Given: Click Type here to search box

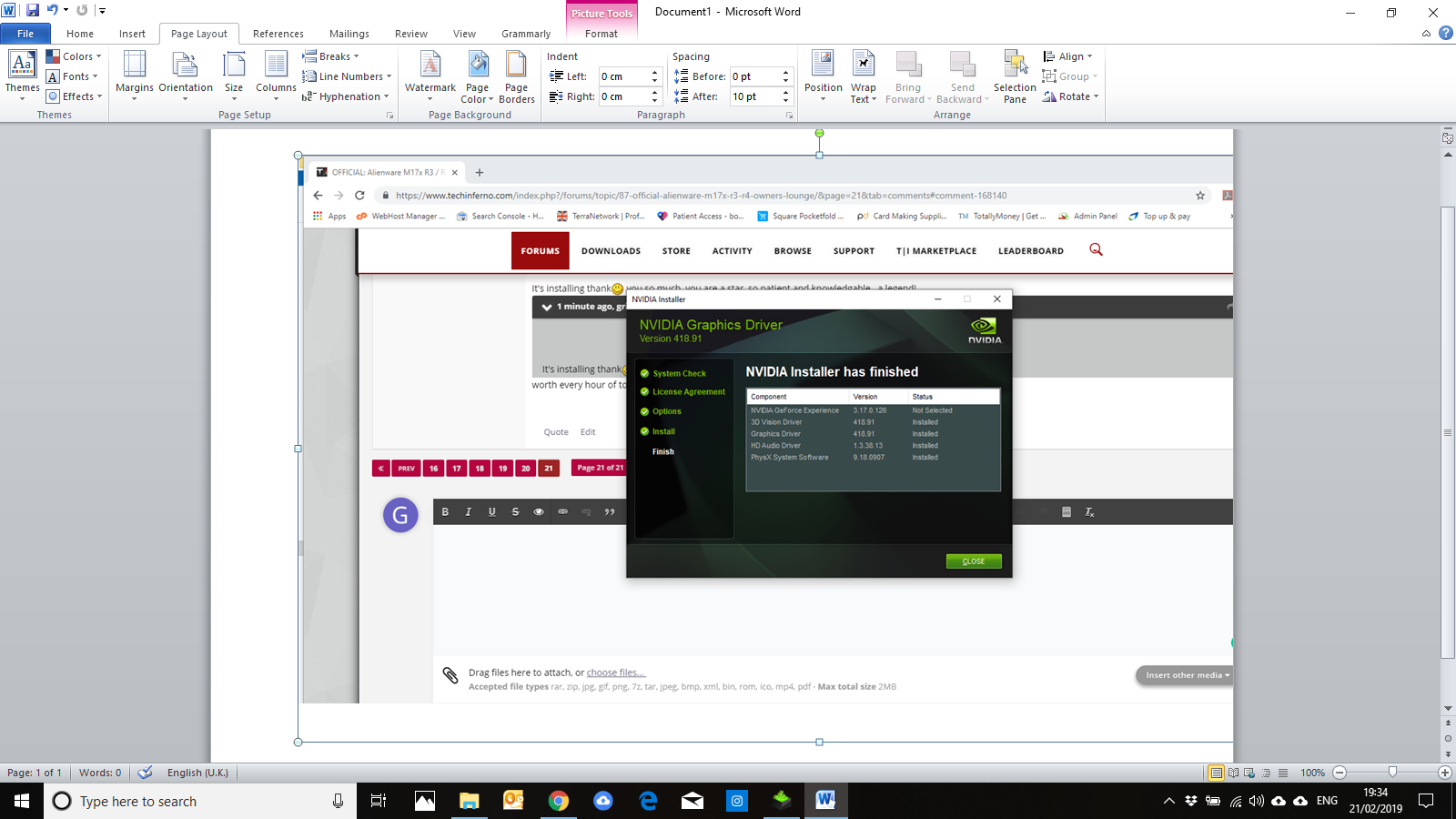Looking at the screenshot, I should tap(200, 801).
